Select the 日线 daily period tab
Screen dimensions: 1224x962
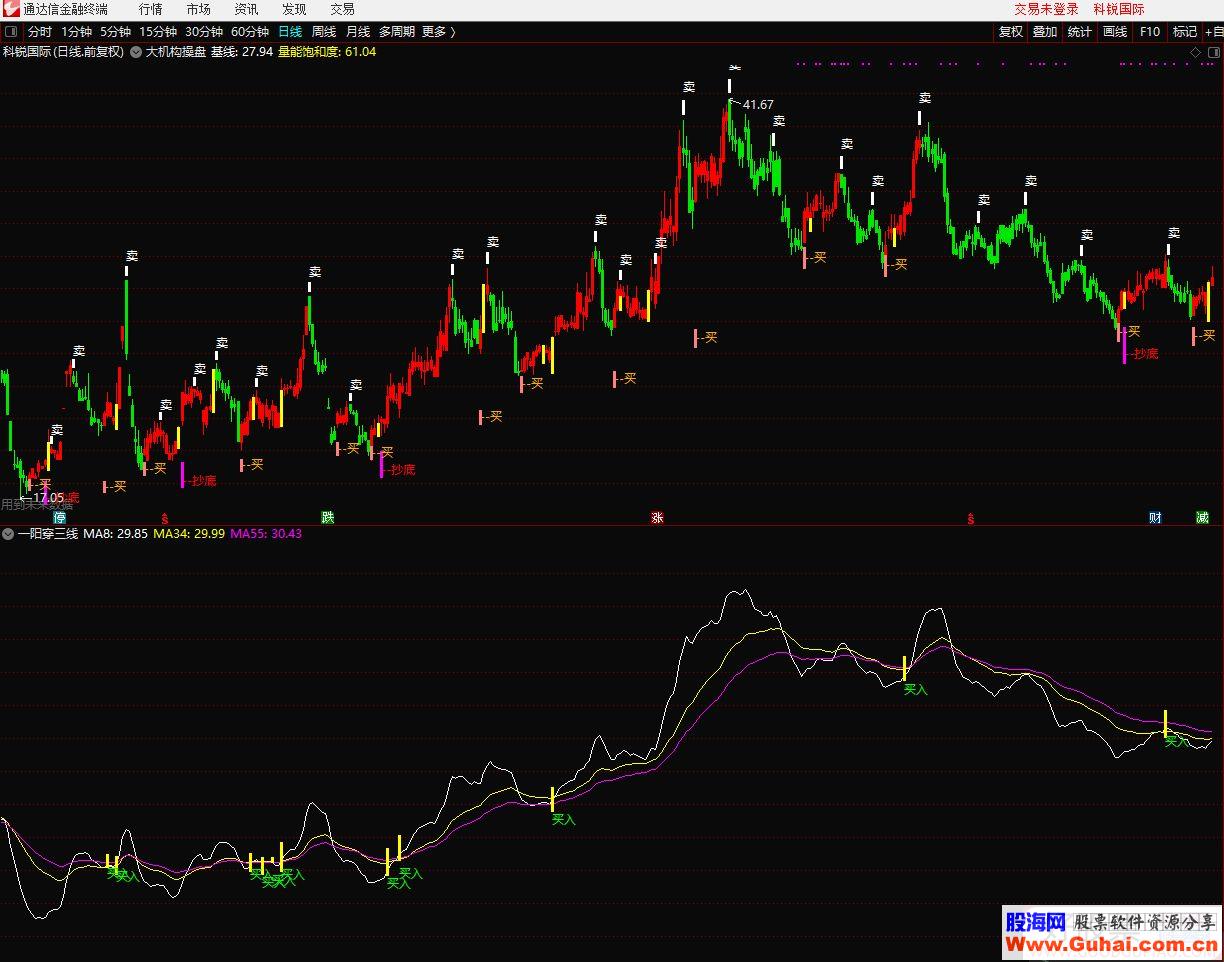coord(290,32)
